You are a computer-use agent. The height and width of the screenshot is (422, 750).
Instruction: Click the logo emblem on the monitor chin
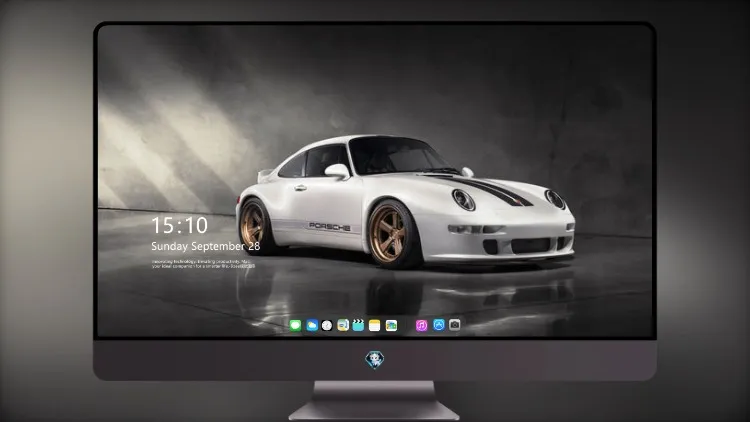pos(375,360)
